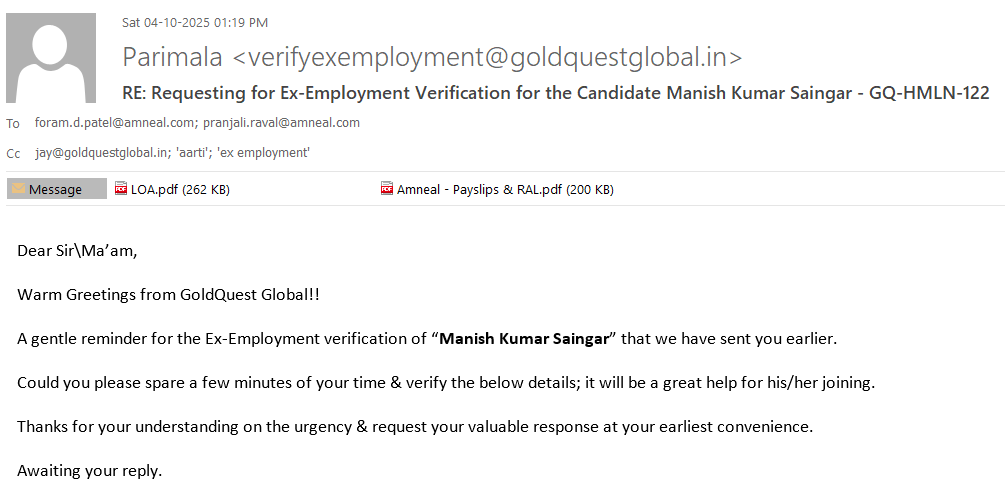This screenshot has height=492, width=1005.
Task: Click the "Awaiting your reply." line
Action: (x=89, y=470)
